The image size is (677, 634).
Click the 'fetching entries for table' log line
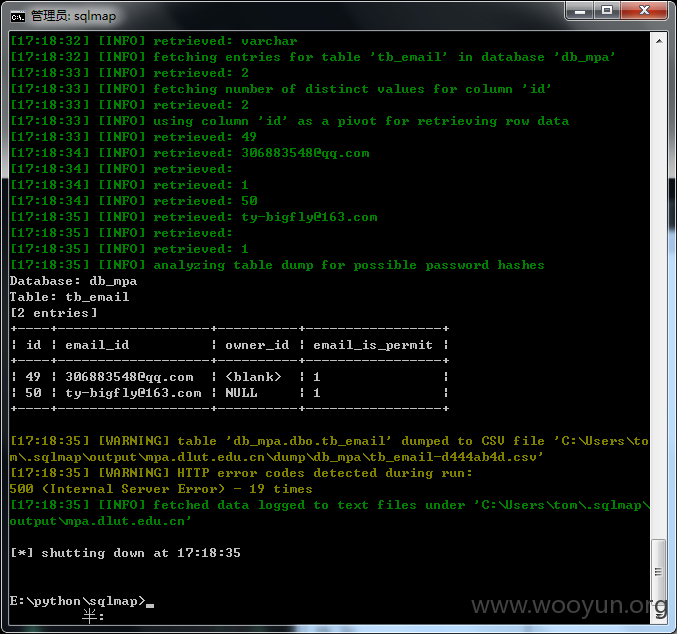(x=313, y=57)
